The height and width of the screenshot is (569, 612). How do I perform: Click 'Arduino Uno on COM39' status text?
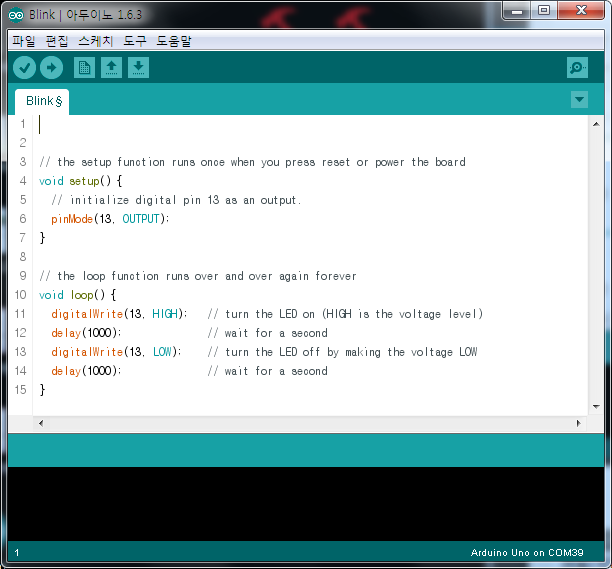click(x=527, y=553)
